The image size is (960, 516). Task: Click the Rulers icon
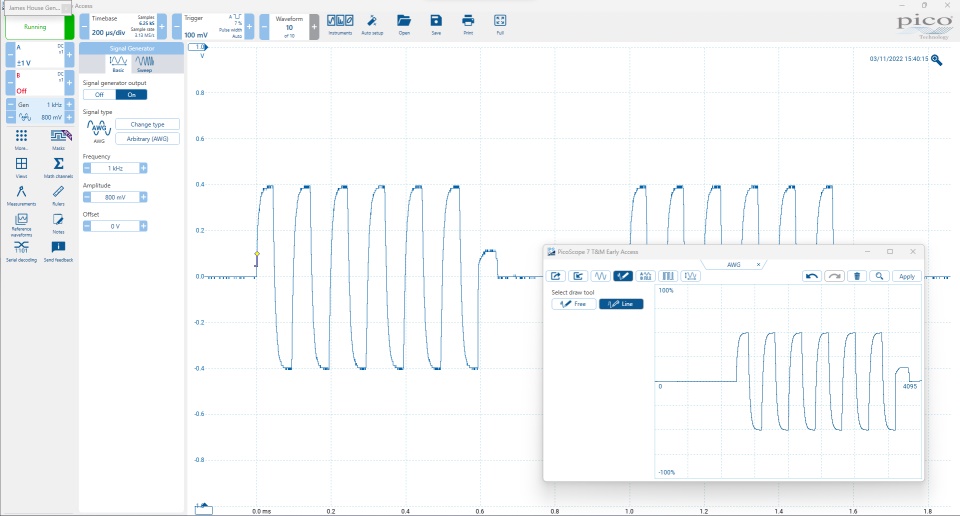point(58,194)
